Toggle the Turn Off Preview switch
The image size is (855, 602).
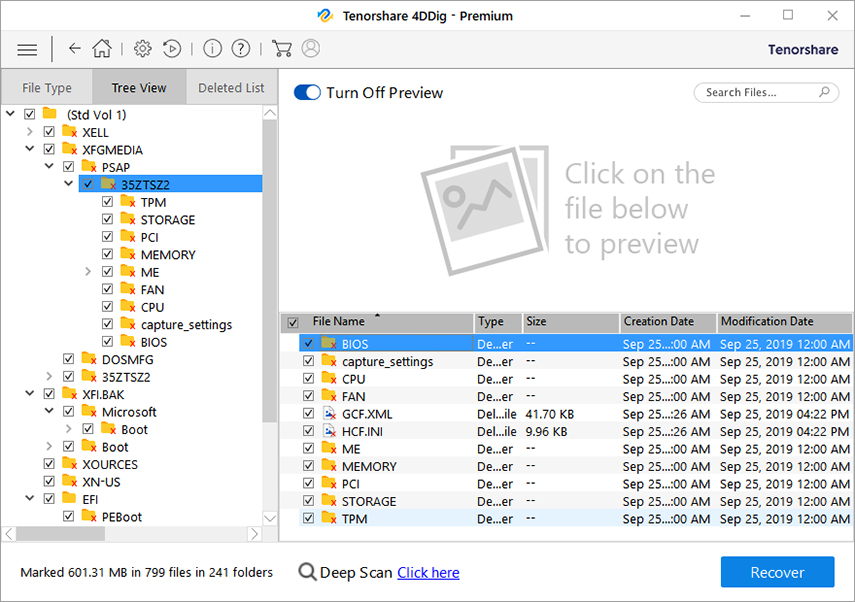(307, 92)
